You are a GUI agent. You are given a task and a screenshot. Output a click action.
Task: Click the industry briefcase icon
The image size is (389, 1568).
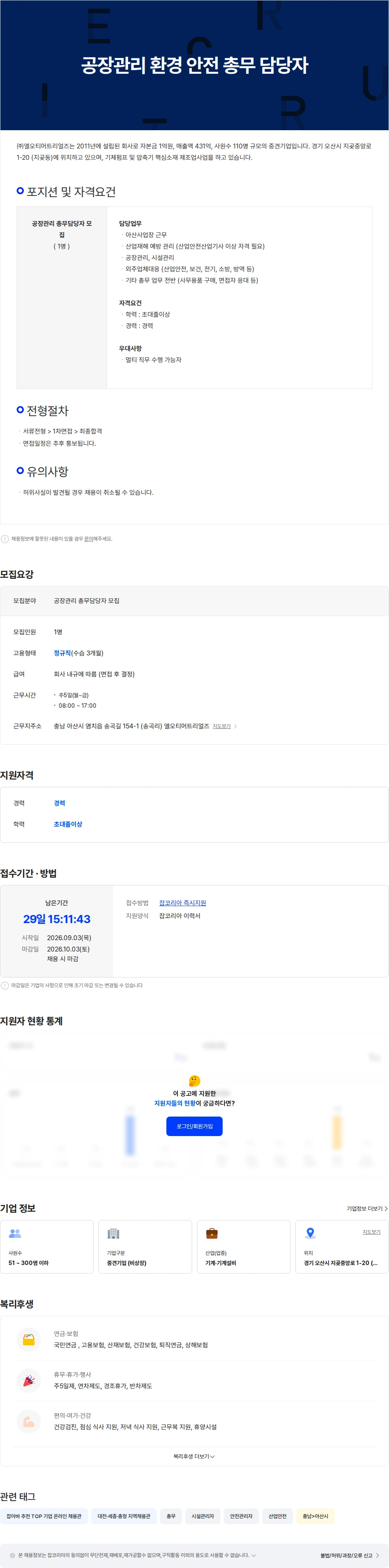pos(212,1233)
